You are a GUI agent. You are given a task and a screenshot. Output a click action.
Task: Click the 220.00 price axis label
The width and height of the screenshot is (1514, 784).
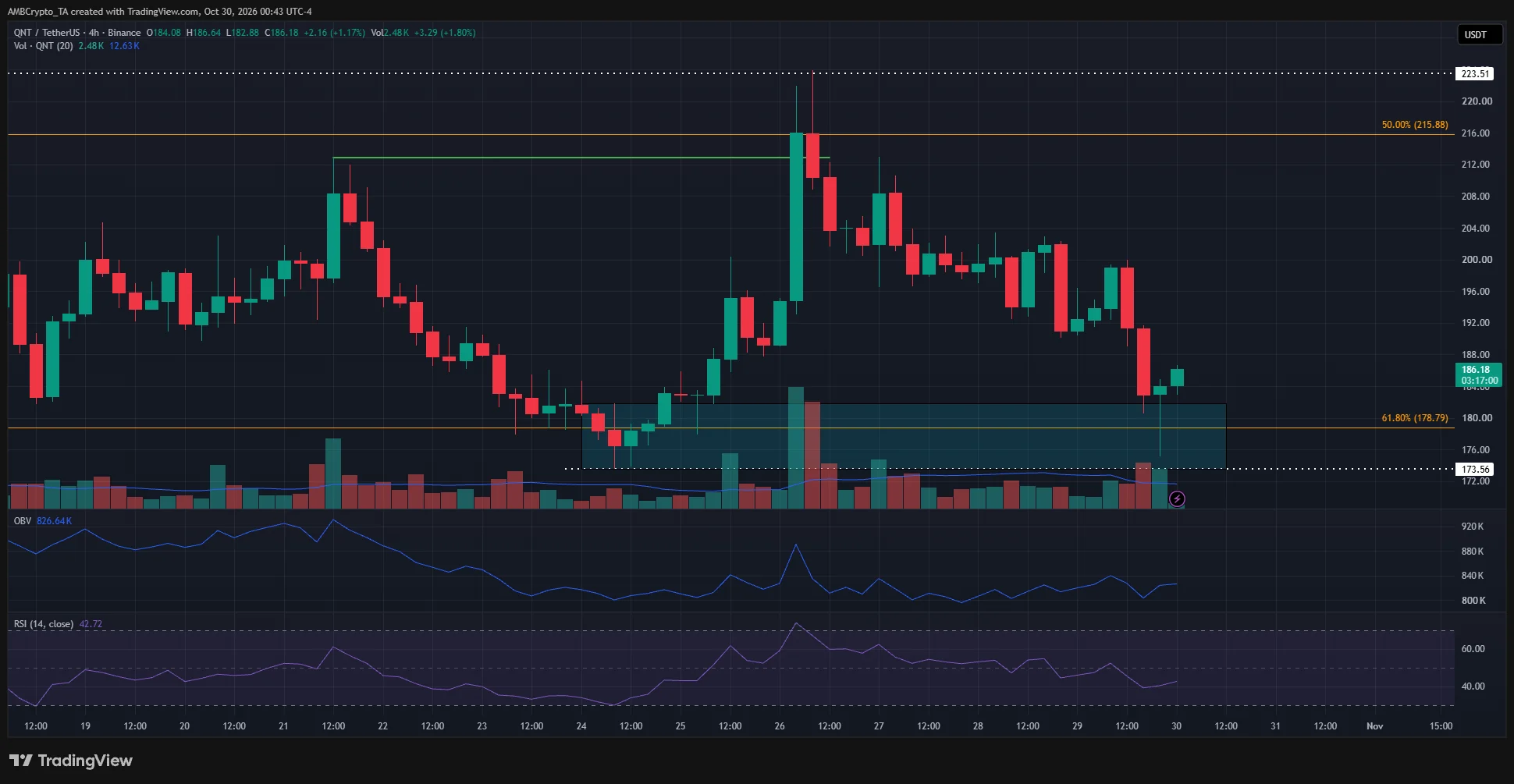pos(1477,101)
